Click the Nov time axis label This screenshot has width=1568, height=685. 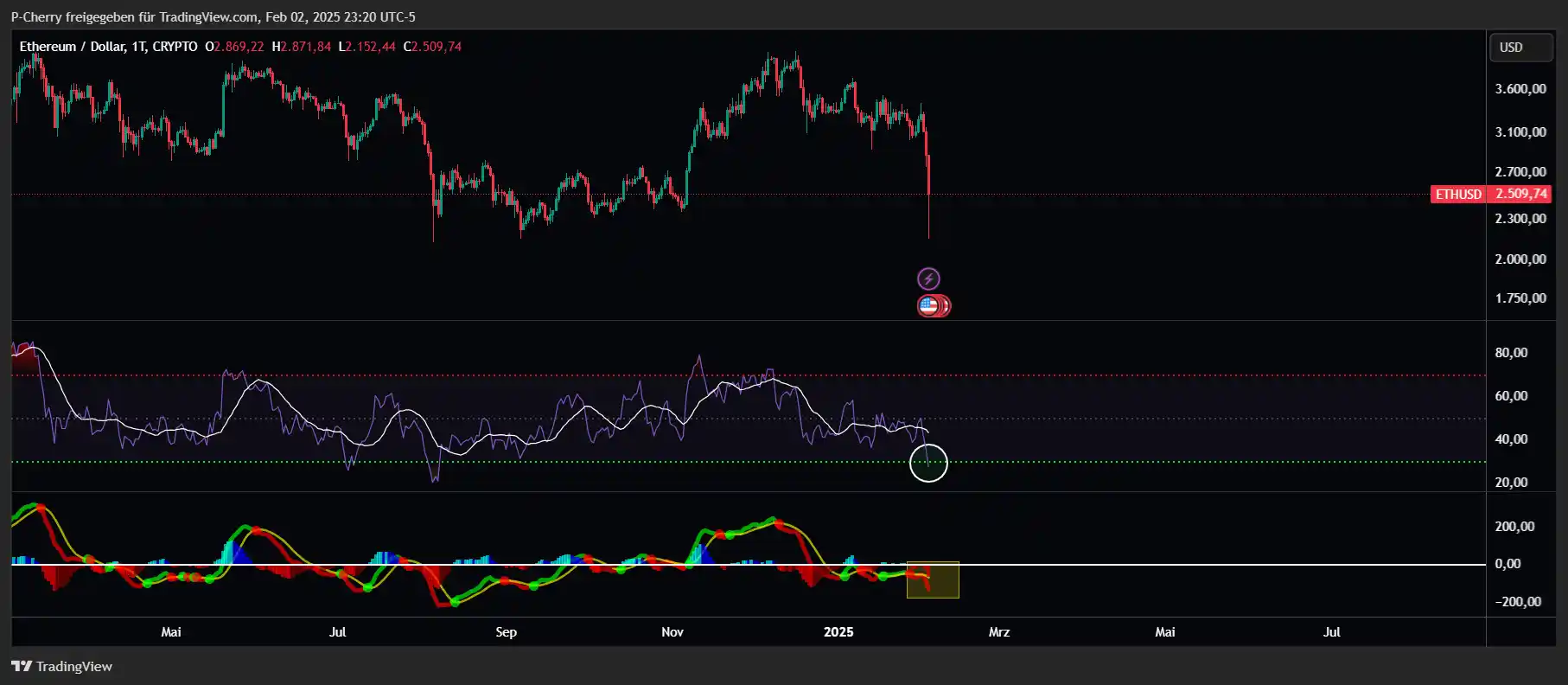[672, 632]
